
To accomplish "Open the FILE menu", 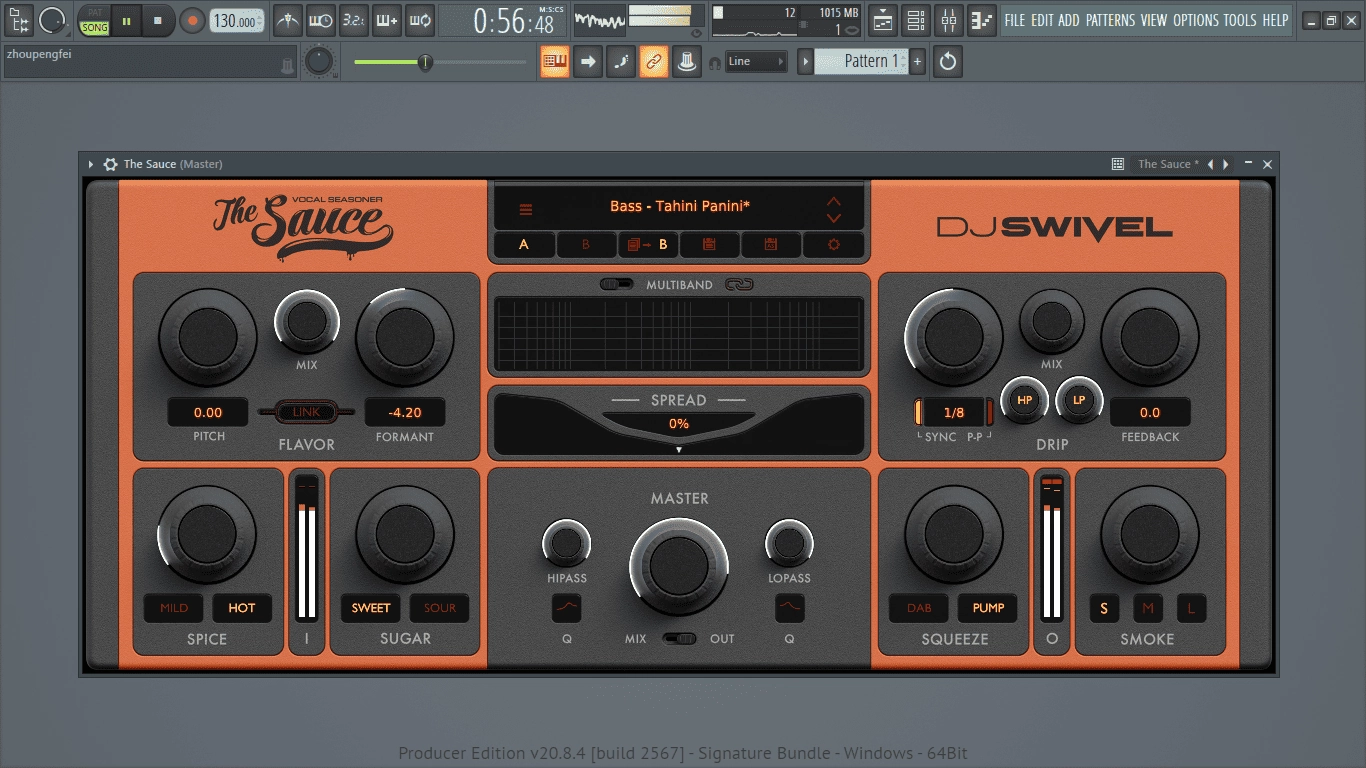I will pos(1015,20).
